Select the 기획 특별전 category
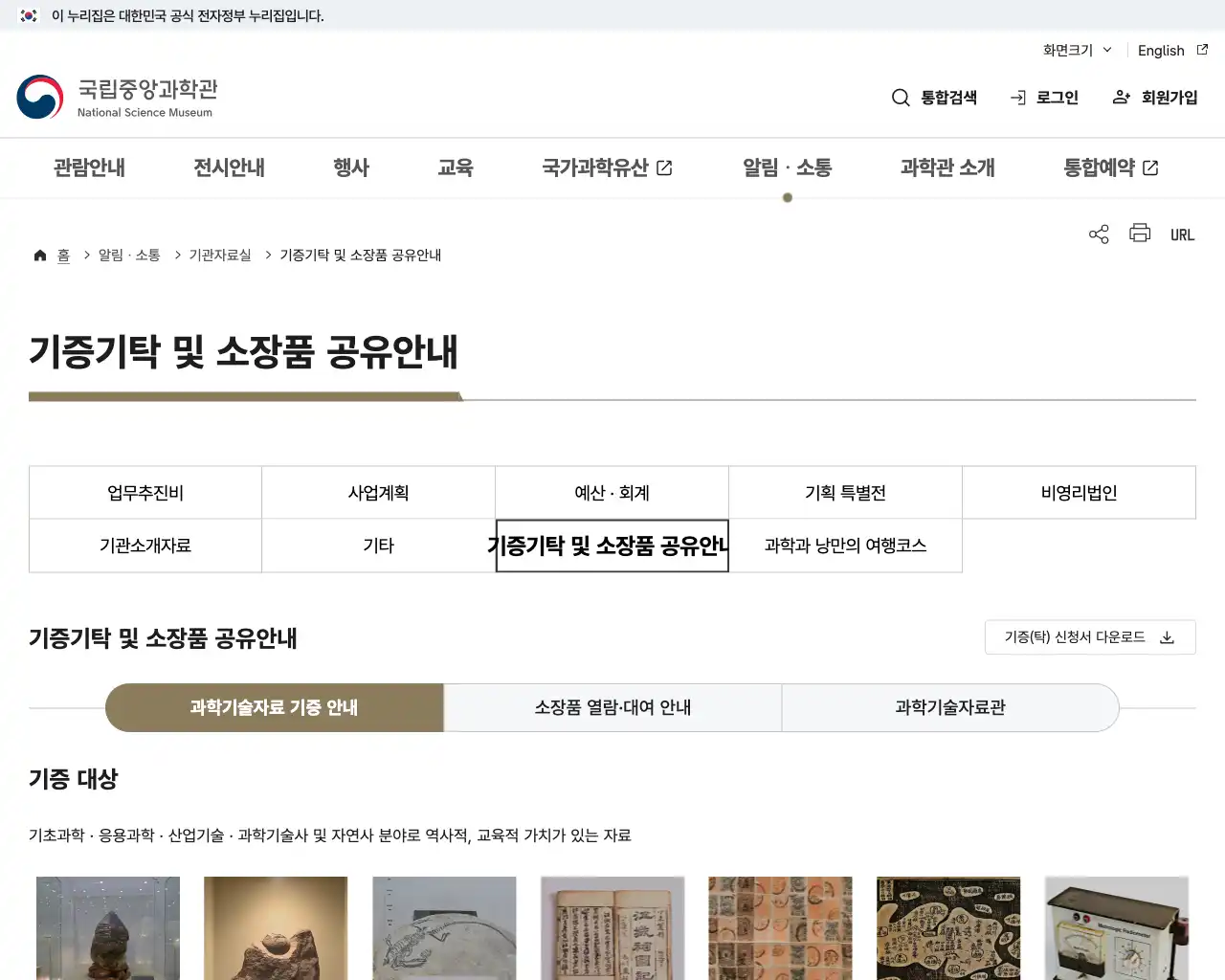This screenshot has height=980, width=1225. 845,492
